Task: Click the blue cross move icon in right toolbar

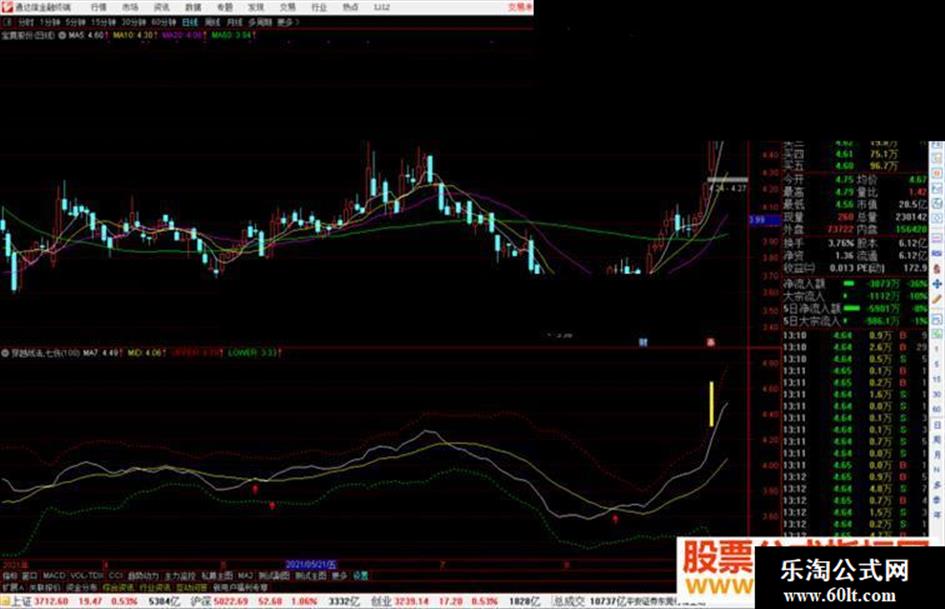Action: coord(937,283)
